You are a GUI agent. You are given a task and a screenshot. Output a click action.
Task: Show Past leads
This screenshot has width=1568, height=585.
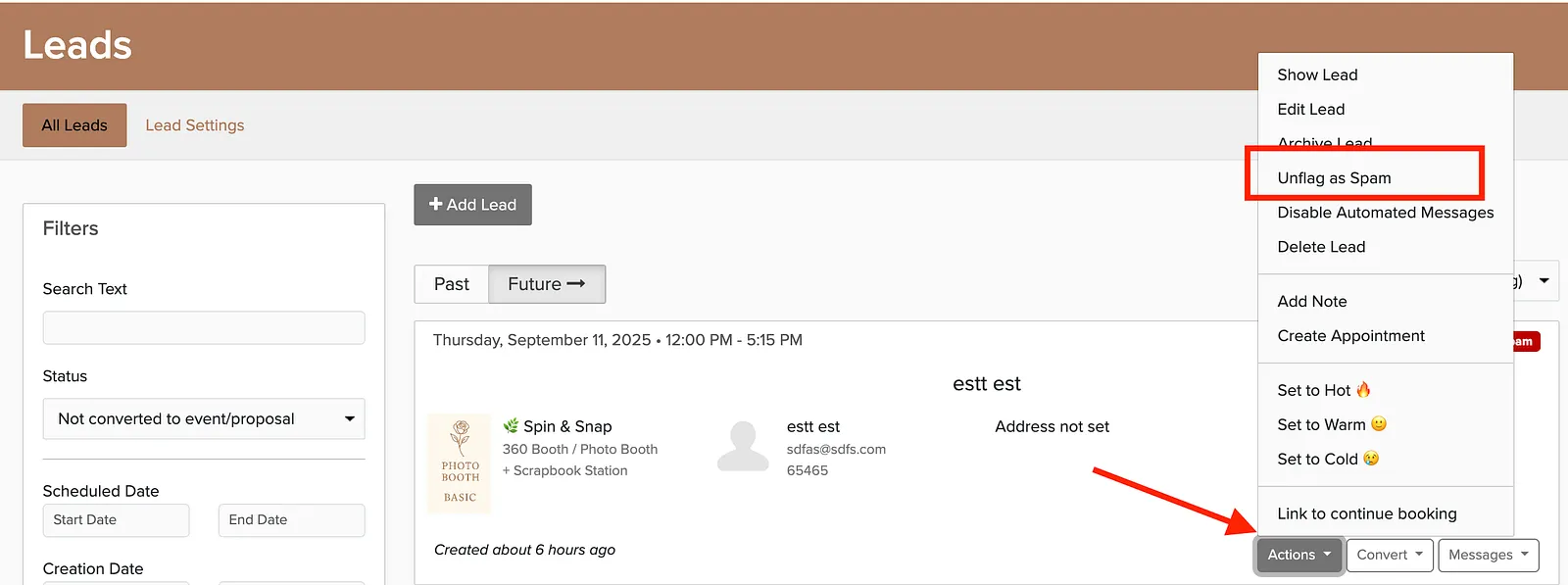[452, 284]
